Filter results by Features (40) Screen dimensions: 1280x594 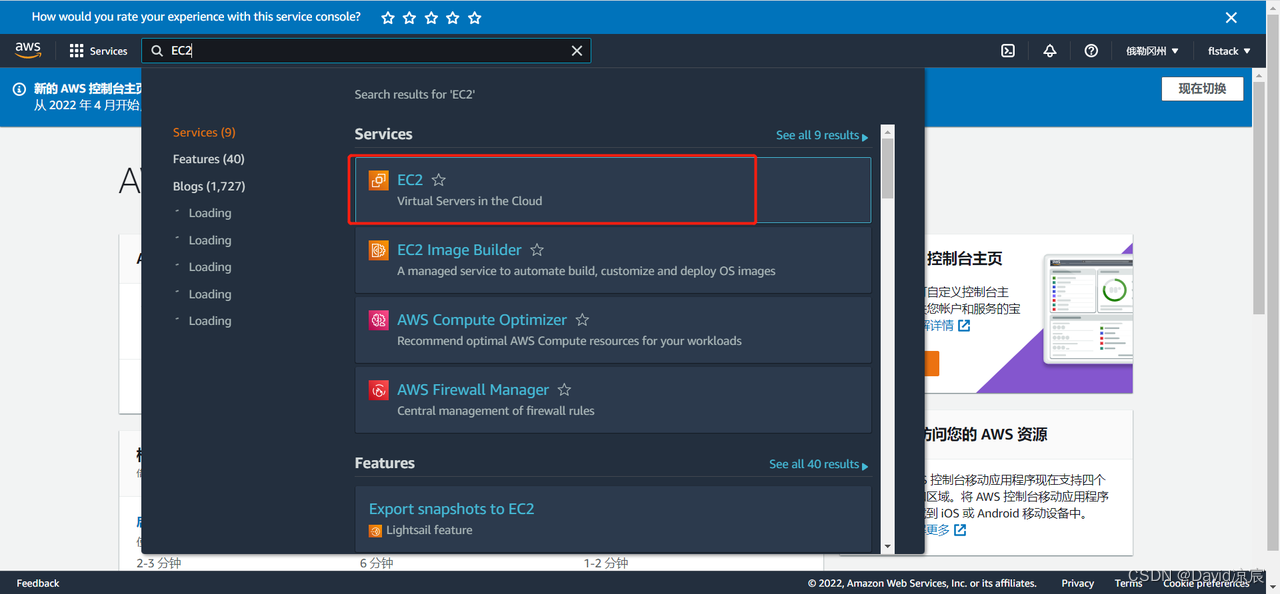tap(208, 159)
